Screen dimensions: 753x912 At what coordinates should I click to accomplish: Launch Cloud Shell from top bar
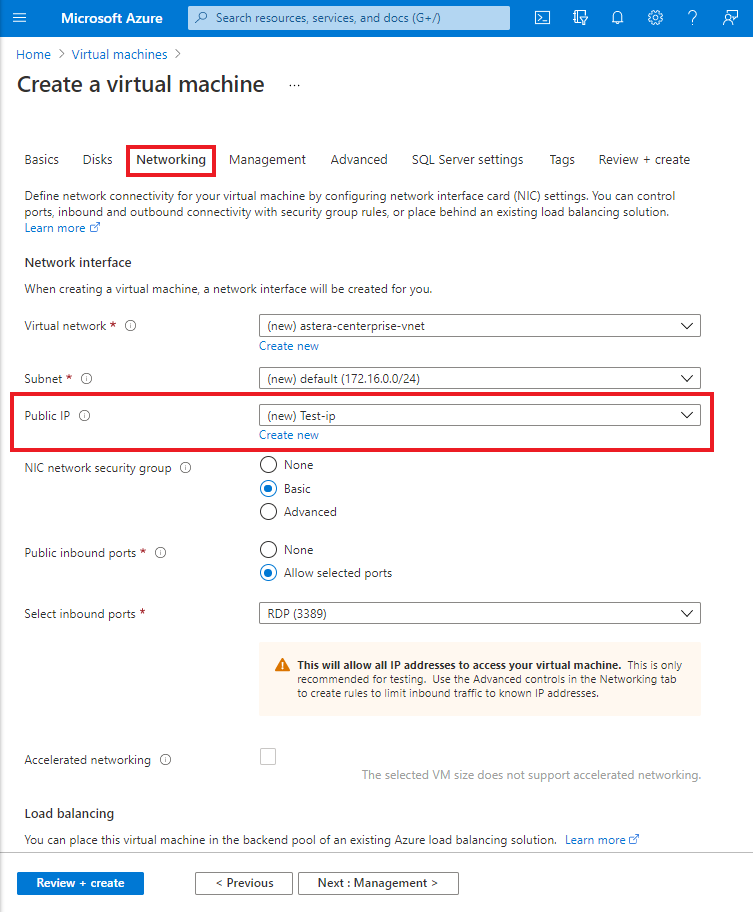542,18
